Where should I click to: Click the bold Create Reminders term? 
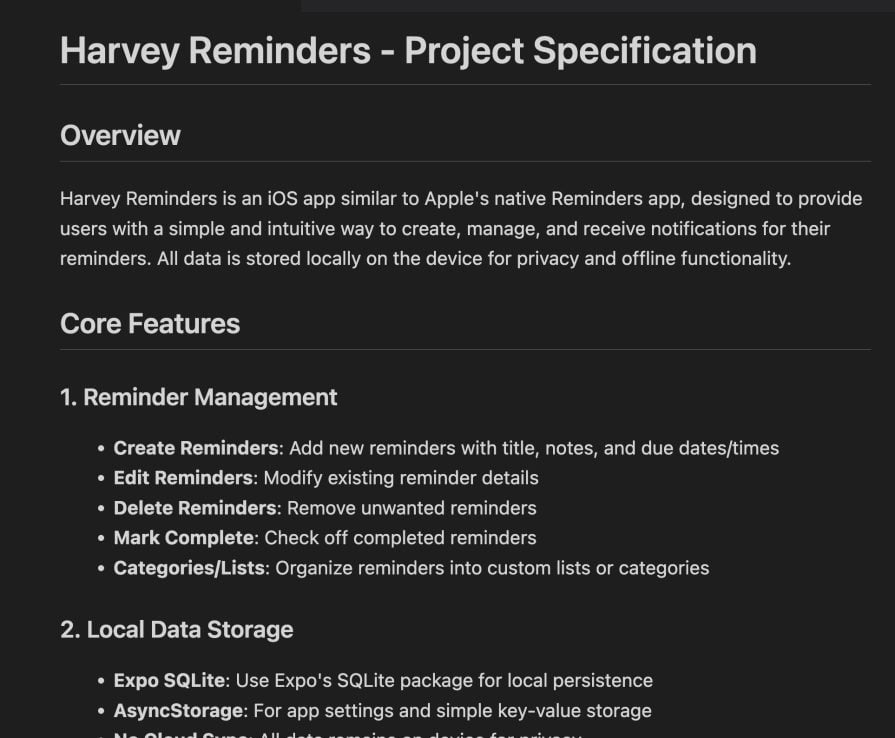196,448
